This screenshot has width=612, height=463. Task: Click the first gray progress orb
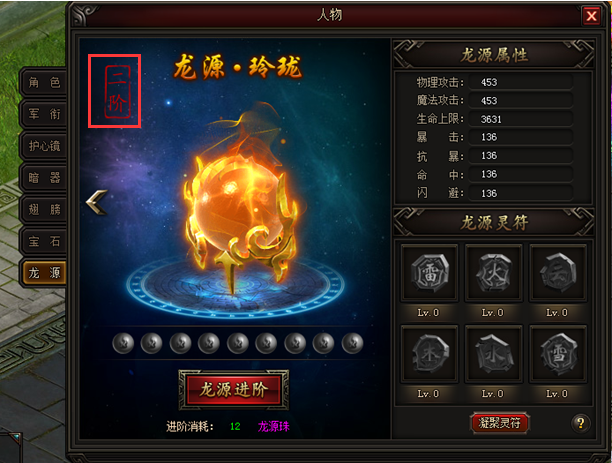click(x=123, y=343)
